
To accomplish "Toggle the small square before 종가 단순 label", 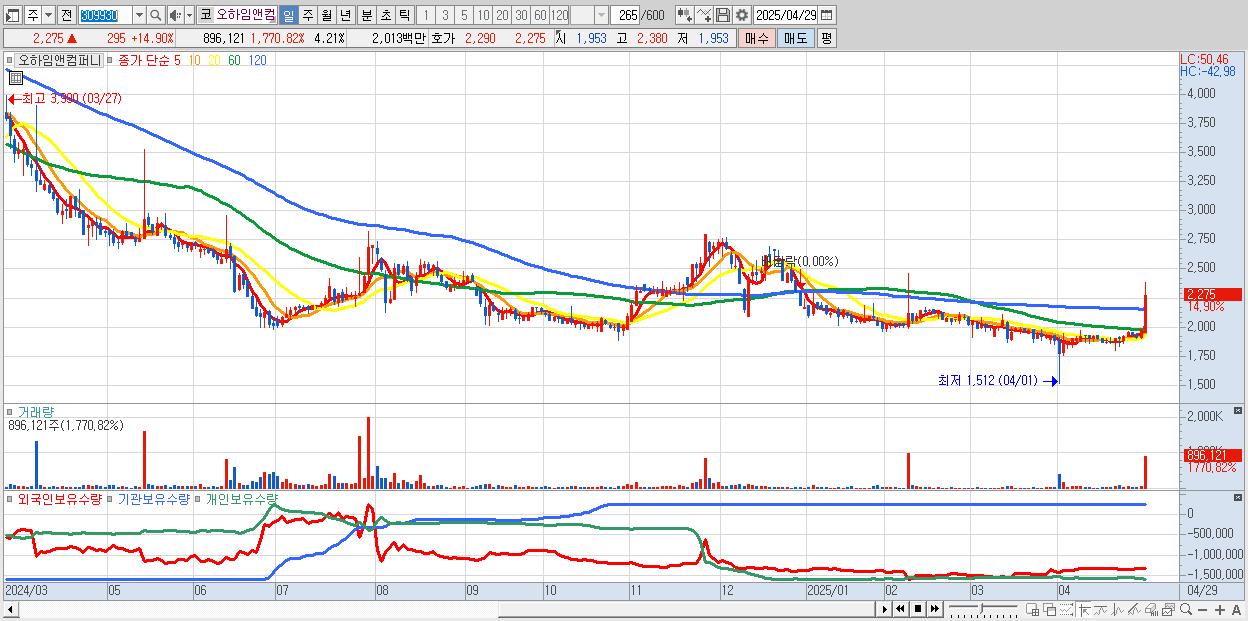I will click(x=112, y=60).
